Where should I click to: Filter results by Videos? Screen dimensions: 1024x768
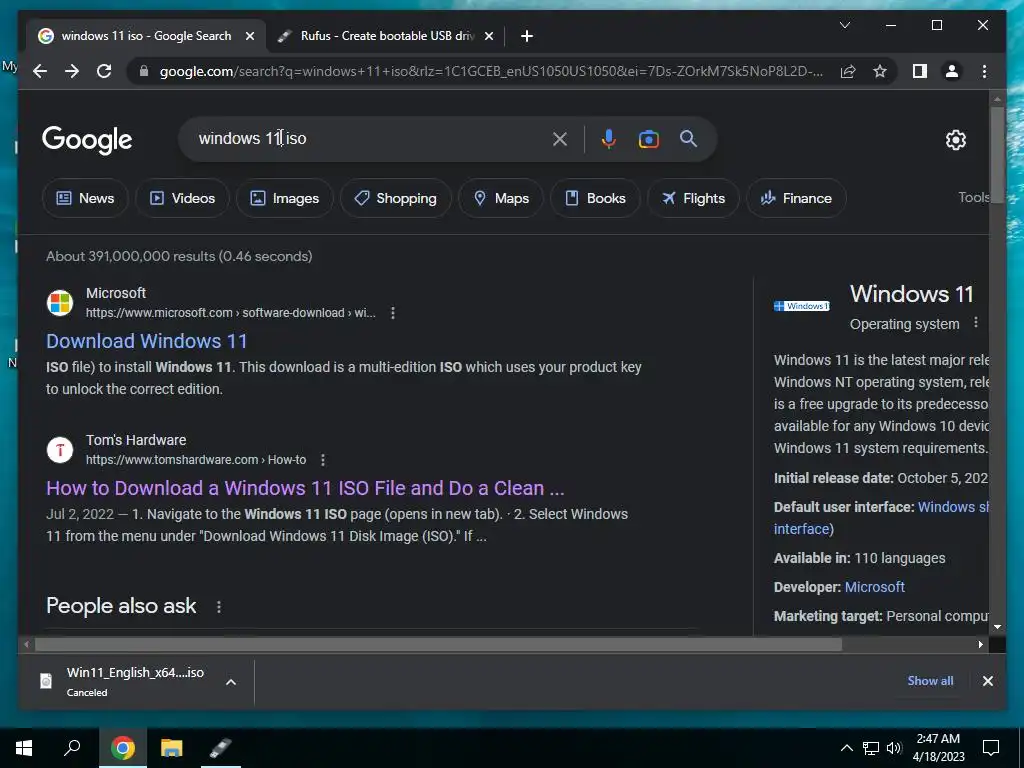coord(182,198)
